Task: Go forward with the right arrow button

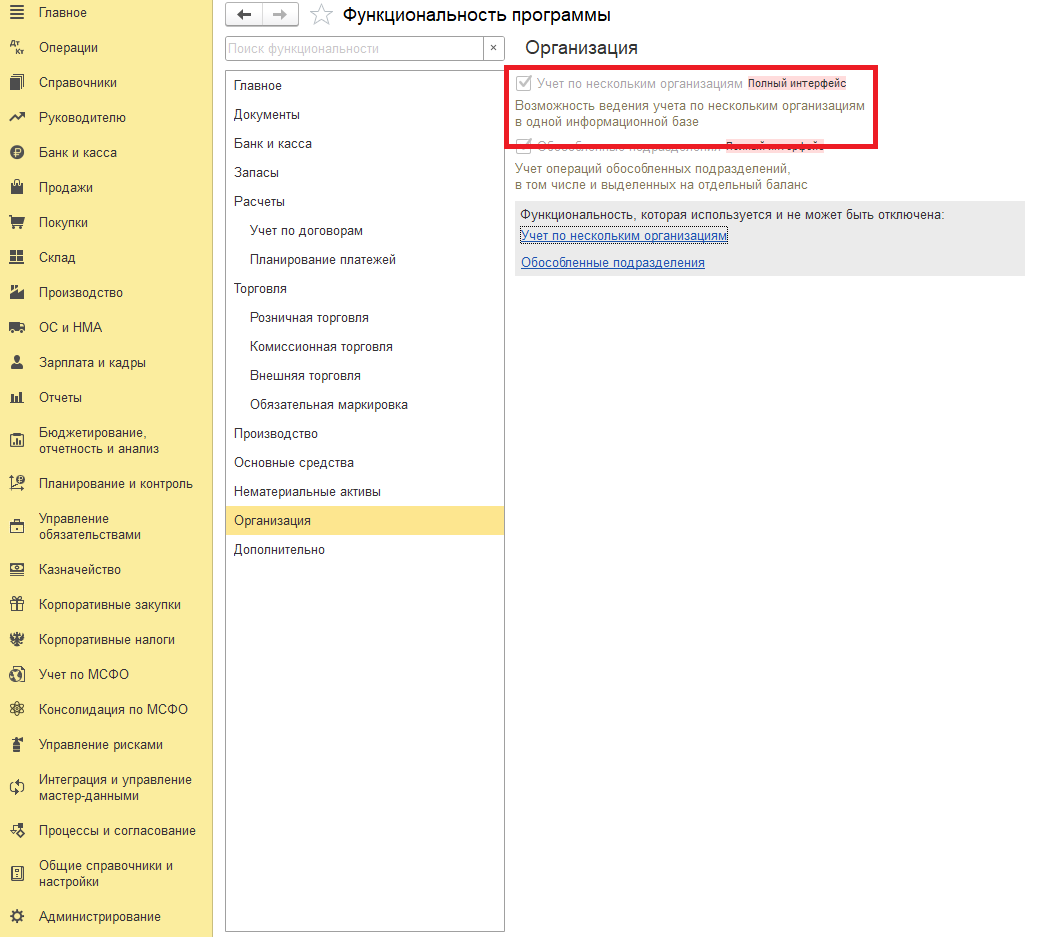Action: point(279,14)
